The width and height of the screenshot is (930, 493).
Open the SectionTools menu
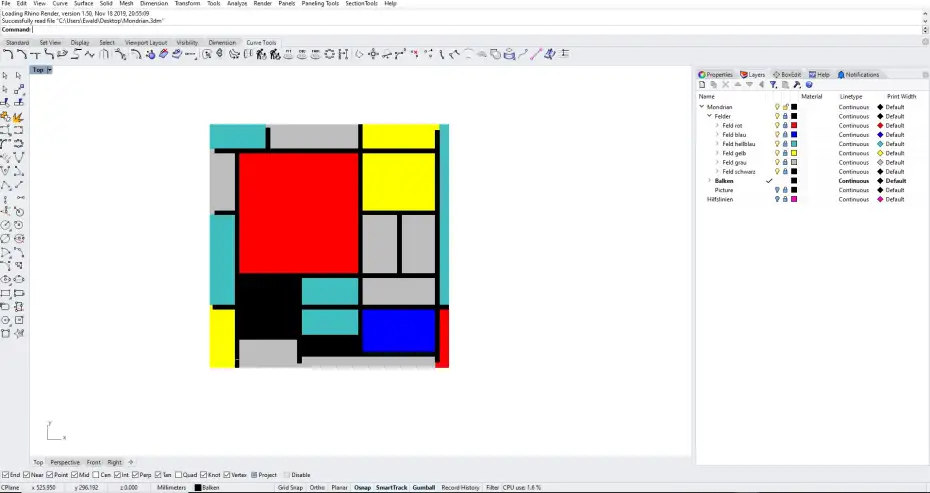tap(361, 4)
